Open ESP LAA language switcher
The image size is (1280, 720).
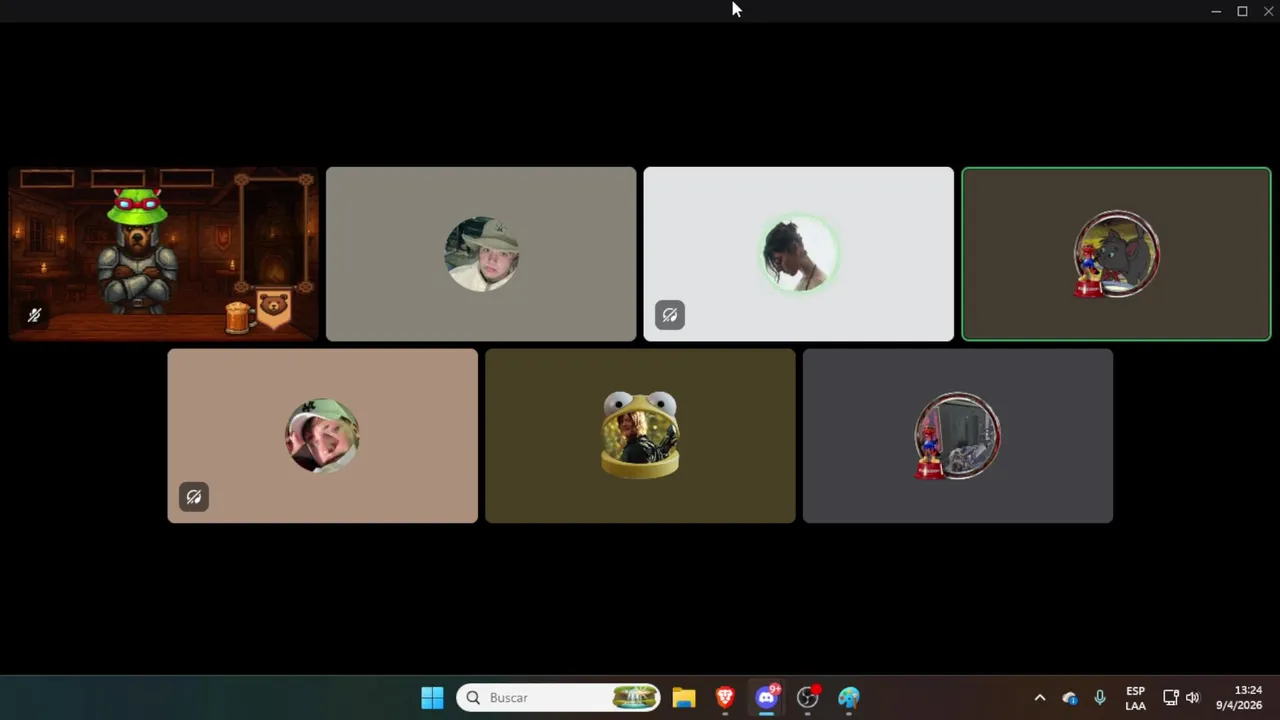point(1135,698)
